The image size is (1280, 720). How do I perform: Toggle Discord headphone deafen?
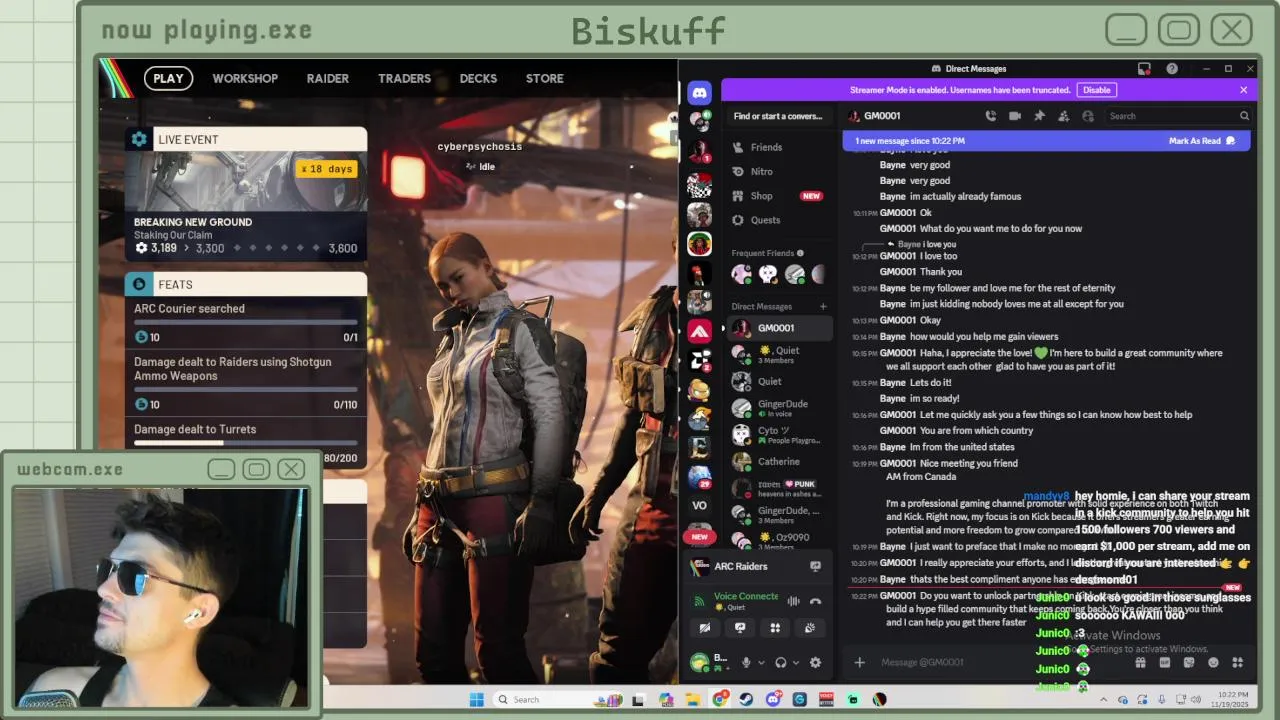(x=781, y=662)
